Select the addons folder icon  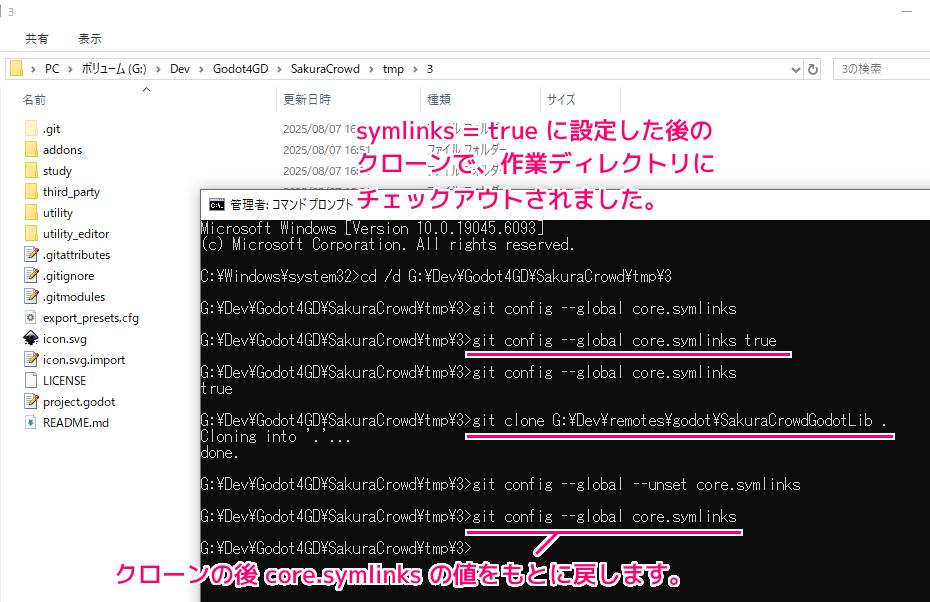[30, 150]
